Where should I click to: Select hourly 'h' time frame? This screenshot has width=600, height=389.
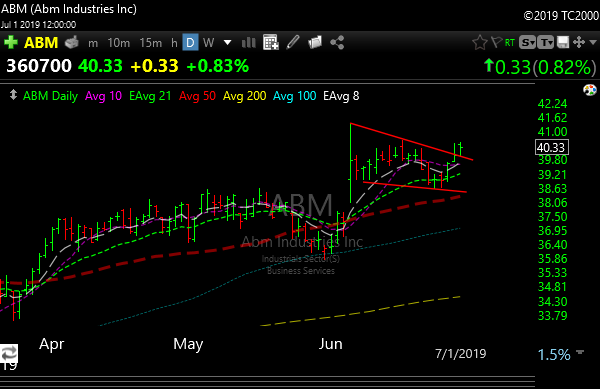pos(174,43)
